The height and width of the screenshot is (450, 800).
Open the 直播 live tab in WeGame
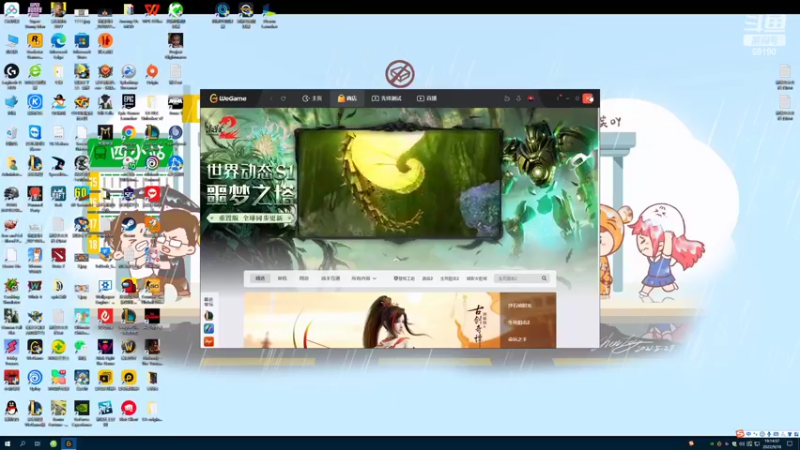pos(427,98)
